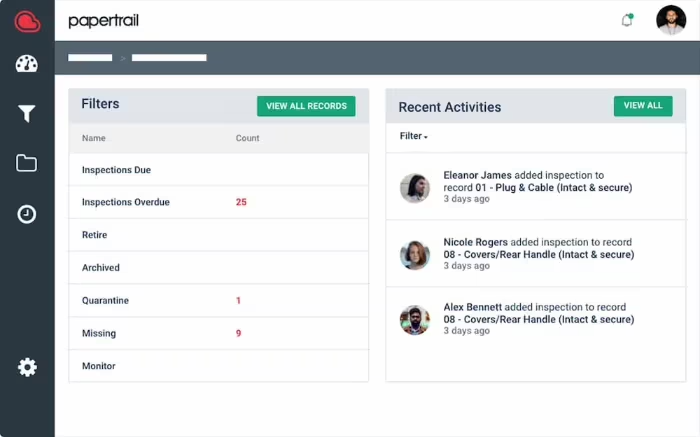Screen dimensions: 700x437
Task: Click the View All activities button
Action: (x=642, y=106)
